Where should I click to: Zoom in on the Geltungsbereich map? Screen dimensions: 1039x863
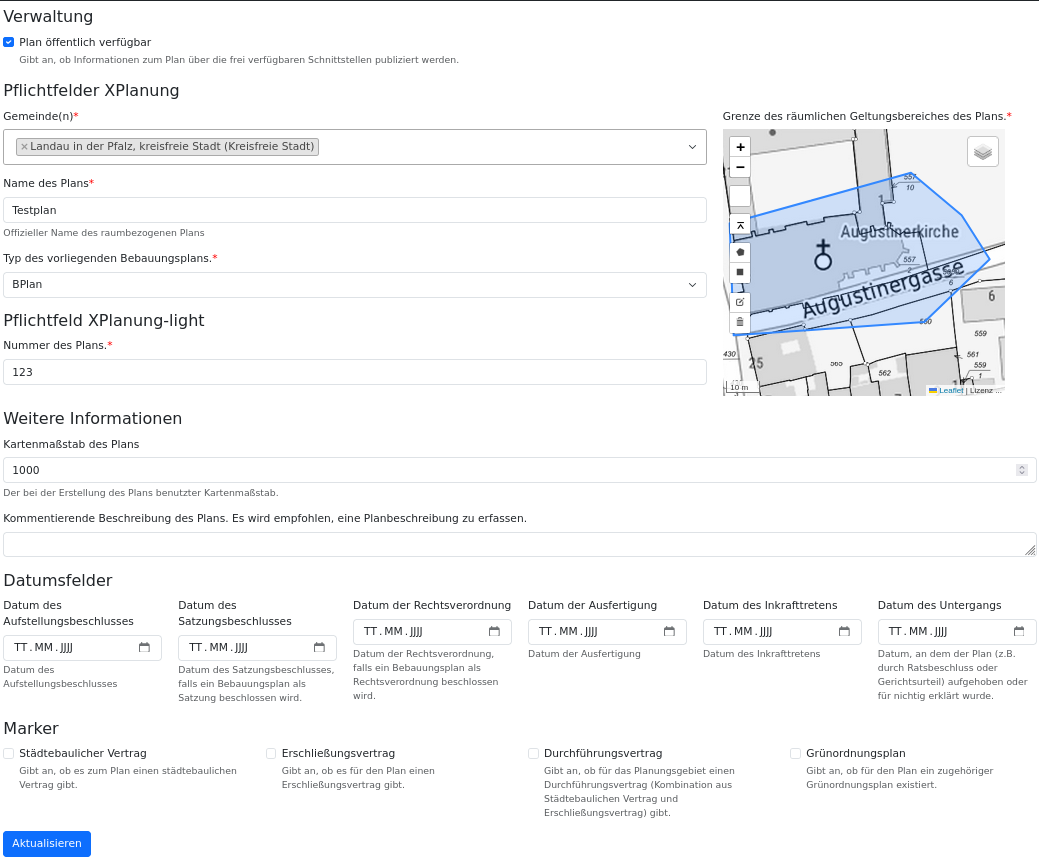(x=740, y=147)
